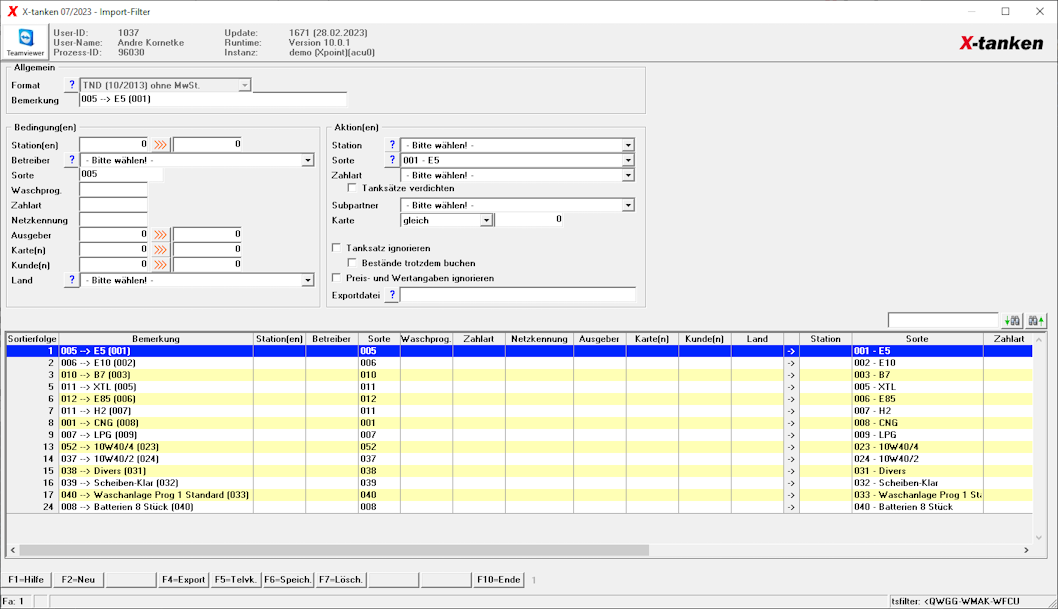The height and width of the screenshot is (609, 1058).
Task: Click the search upward binoculars icon
Action: tap(1036, 321)
